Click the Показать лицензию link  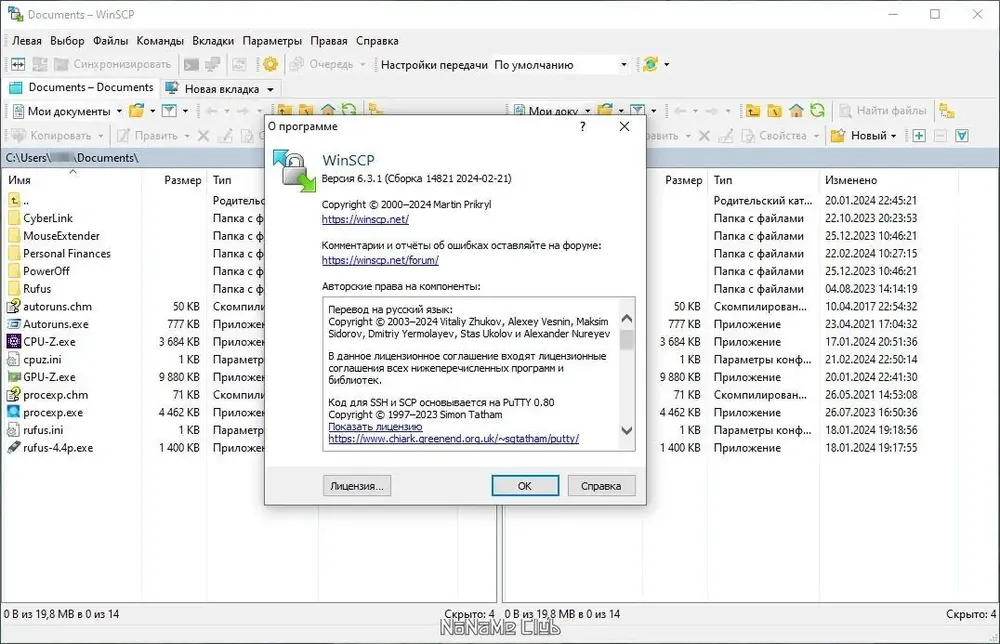[375, 427]
